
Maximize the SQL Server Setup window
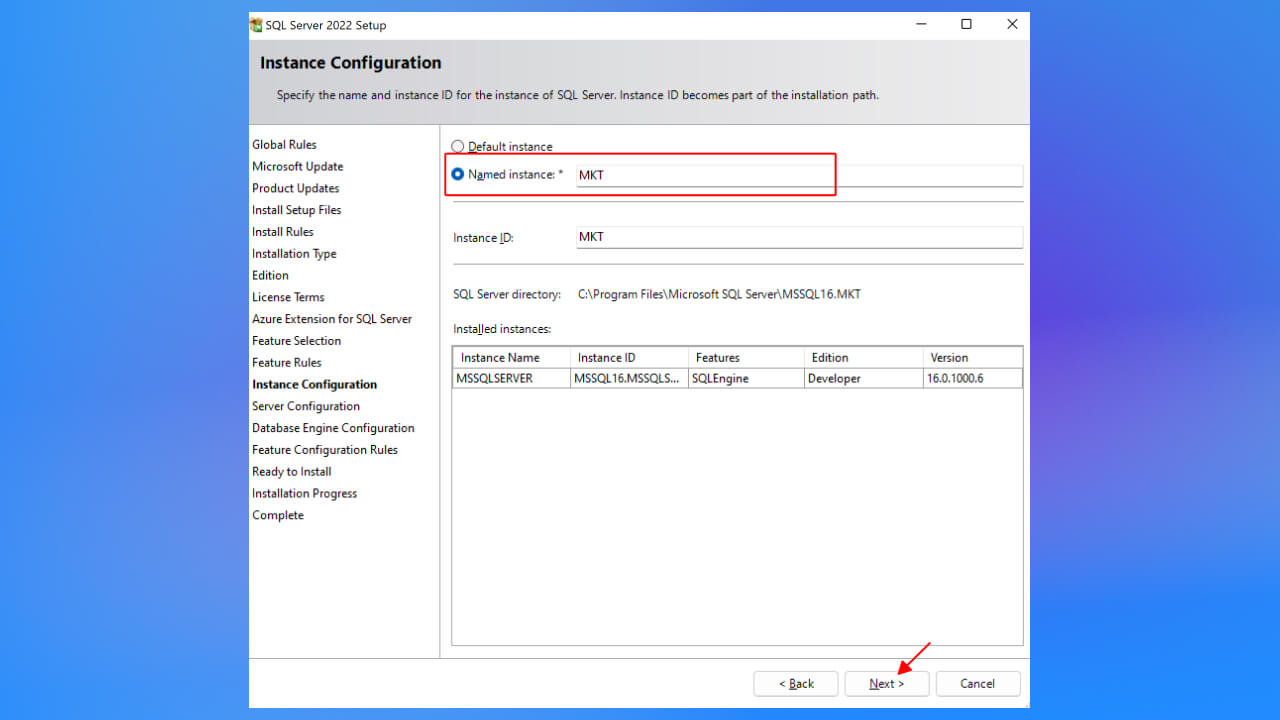tap(966, 25)
